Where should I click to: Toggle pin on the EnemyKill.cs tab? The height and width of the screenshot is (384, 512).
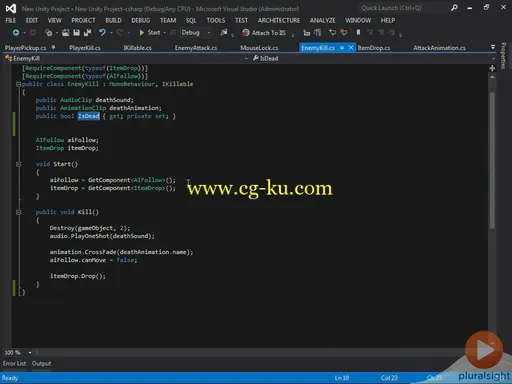click(342, 48)
